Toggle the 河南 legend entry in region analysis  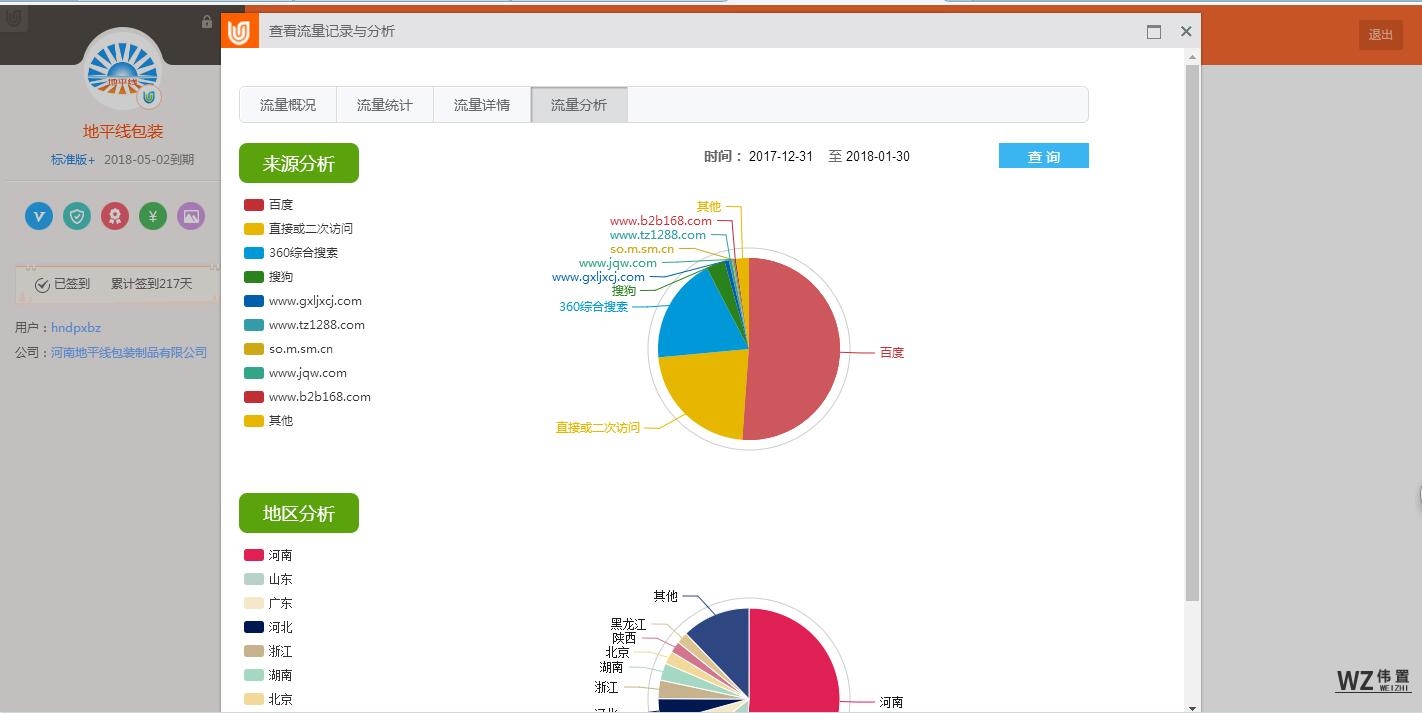click(x=279, y=555)
